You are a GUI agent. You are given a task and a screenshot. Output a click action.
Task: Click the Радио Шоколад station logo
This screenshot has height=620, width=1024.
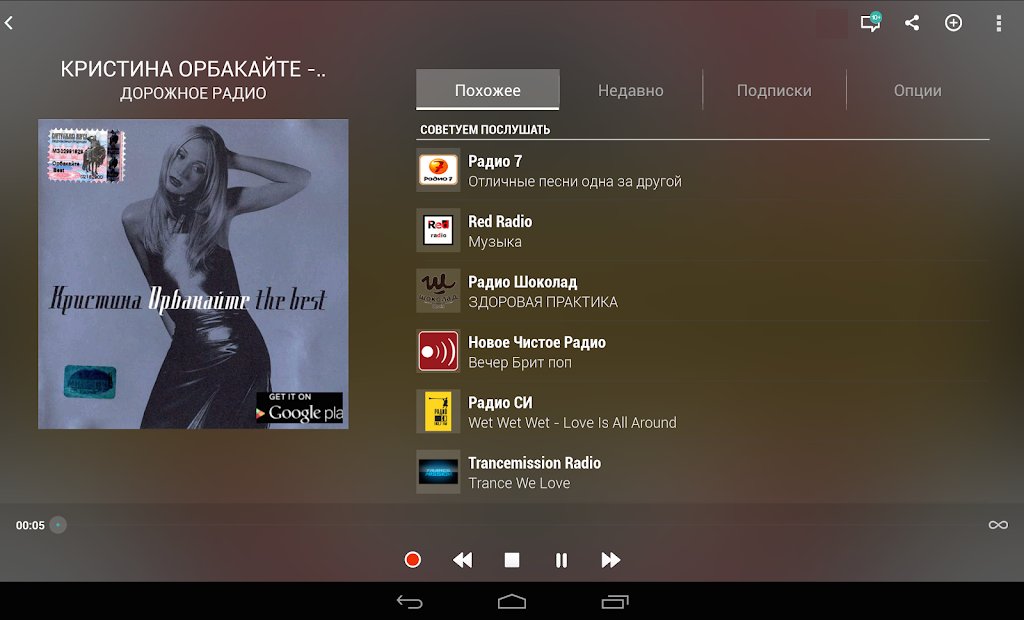point(437,290)
